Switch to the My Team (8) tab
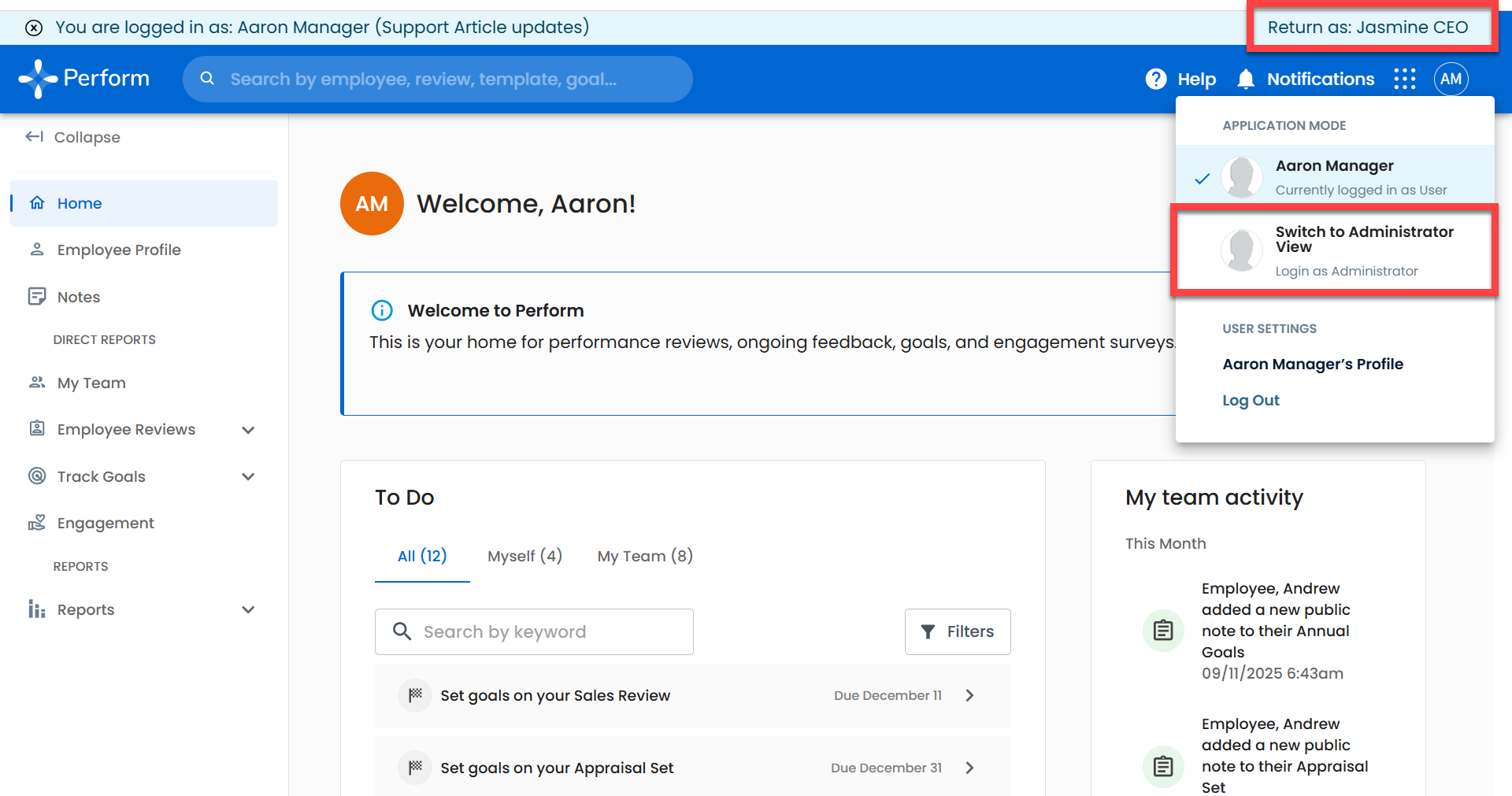Screen dimensions: 1512x796 click(645, 556)
